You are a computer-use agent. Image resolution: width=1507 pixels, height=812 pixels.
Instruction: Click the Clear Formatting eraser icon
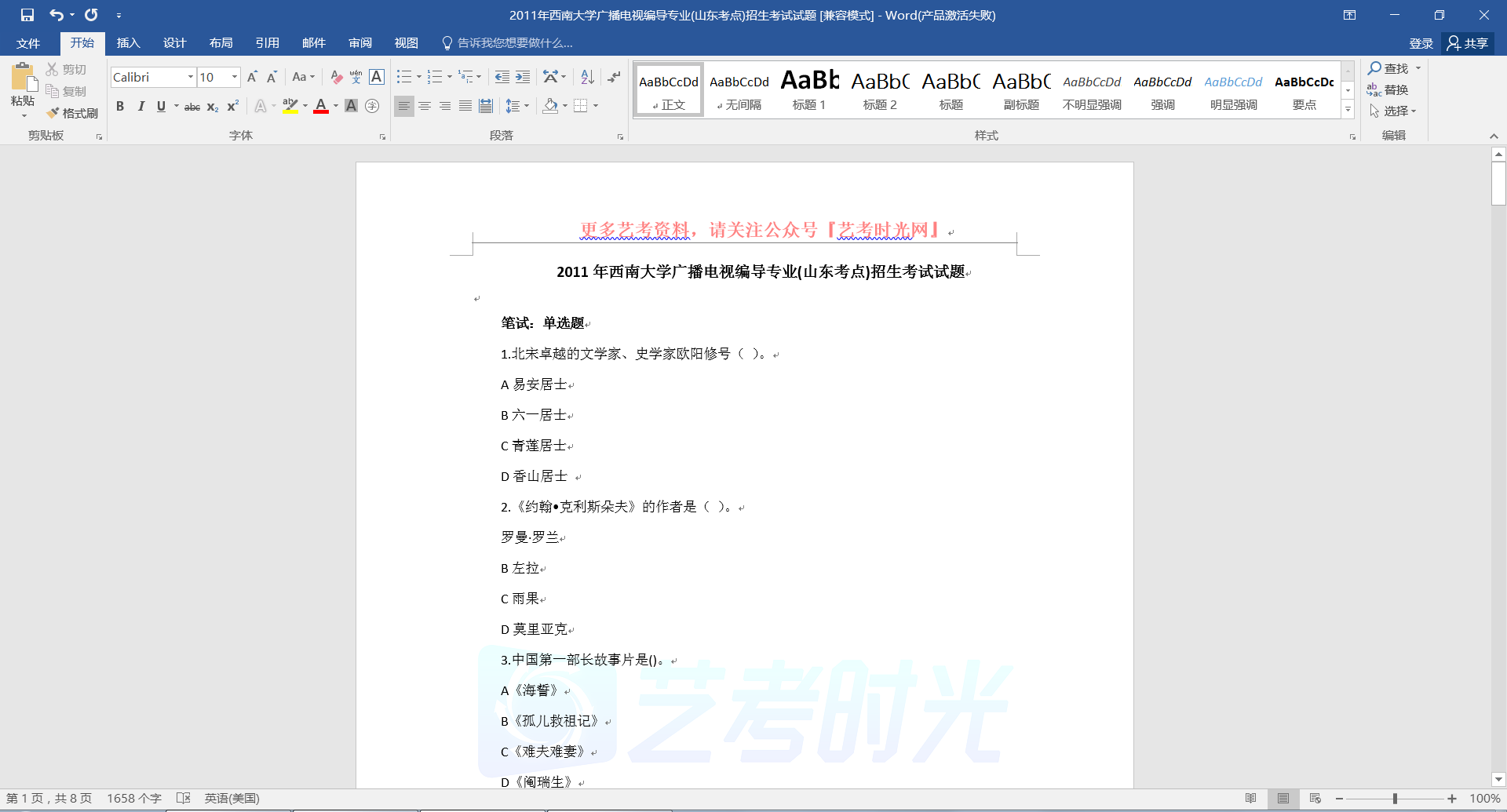pyautogui.click(x=336, y=77)
